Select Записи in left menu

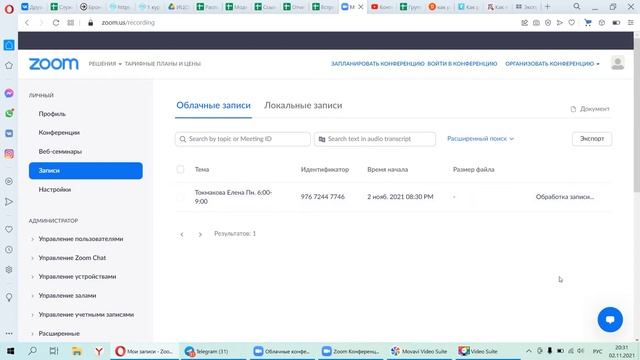[x=86, y=171]
